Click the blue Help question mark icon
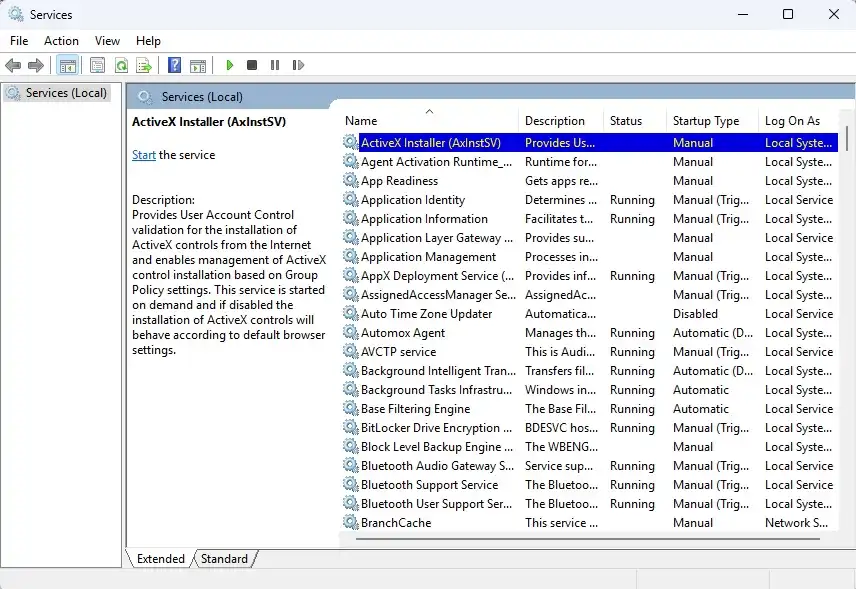 (x=174, y=65)
